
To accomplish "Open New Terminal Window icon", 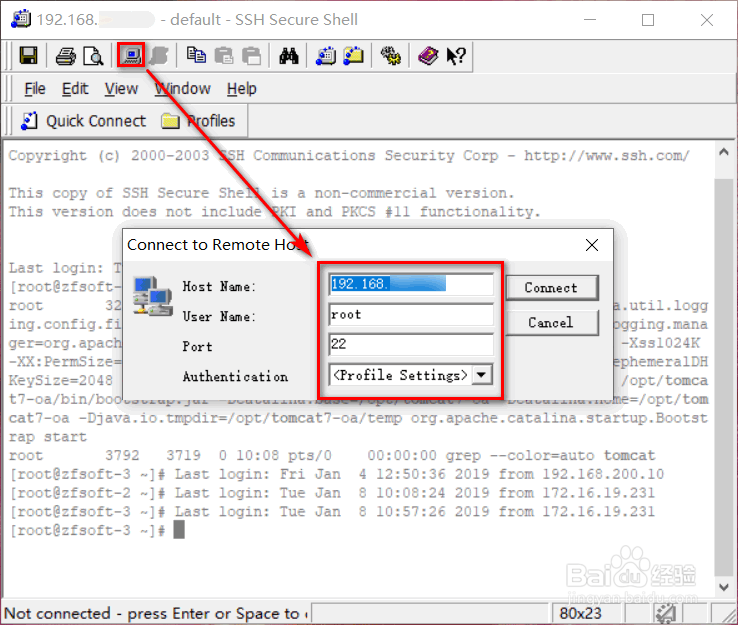I will tap(326, 56).
